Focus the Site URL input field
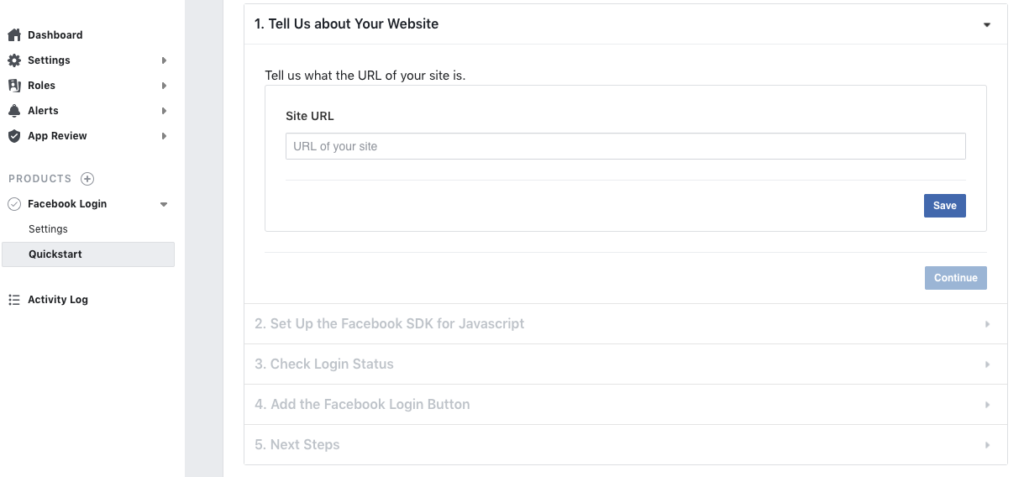The image size is (1024, 477). [625, 146]
